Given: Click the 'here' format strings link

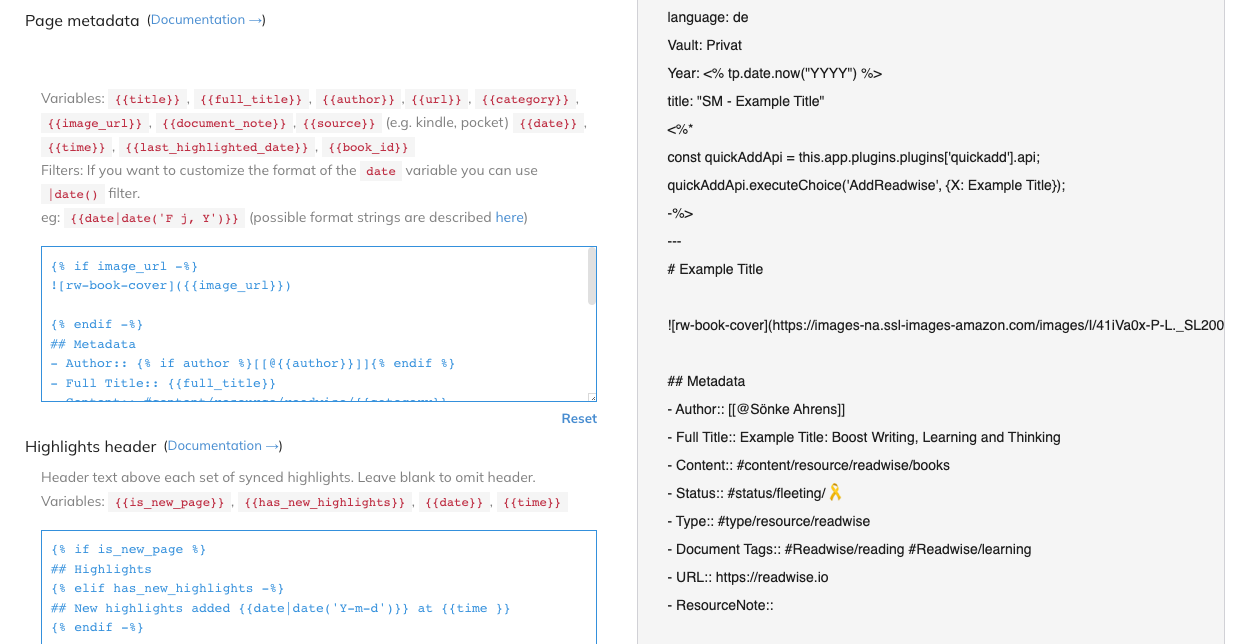Looking at the screenshot, I should click(x=509, y=218).
